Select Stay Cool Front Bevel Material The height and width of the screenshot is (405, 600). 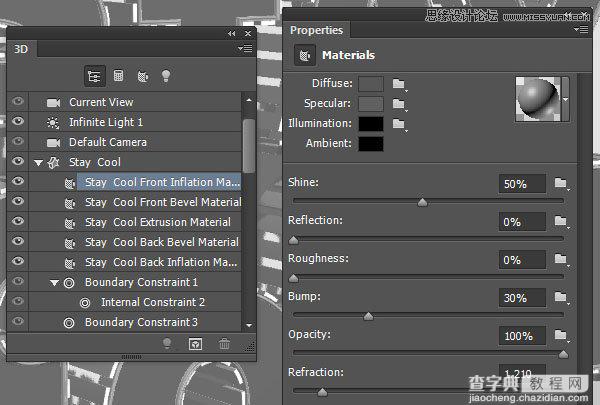(135, 202)
